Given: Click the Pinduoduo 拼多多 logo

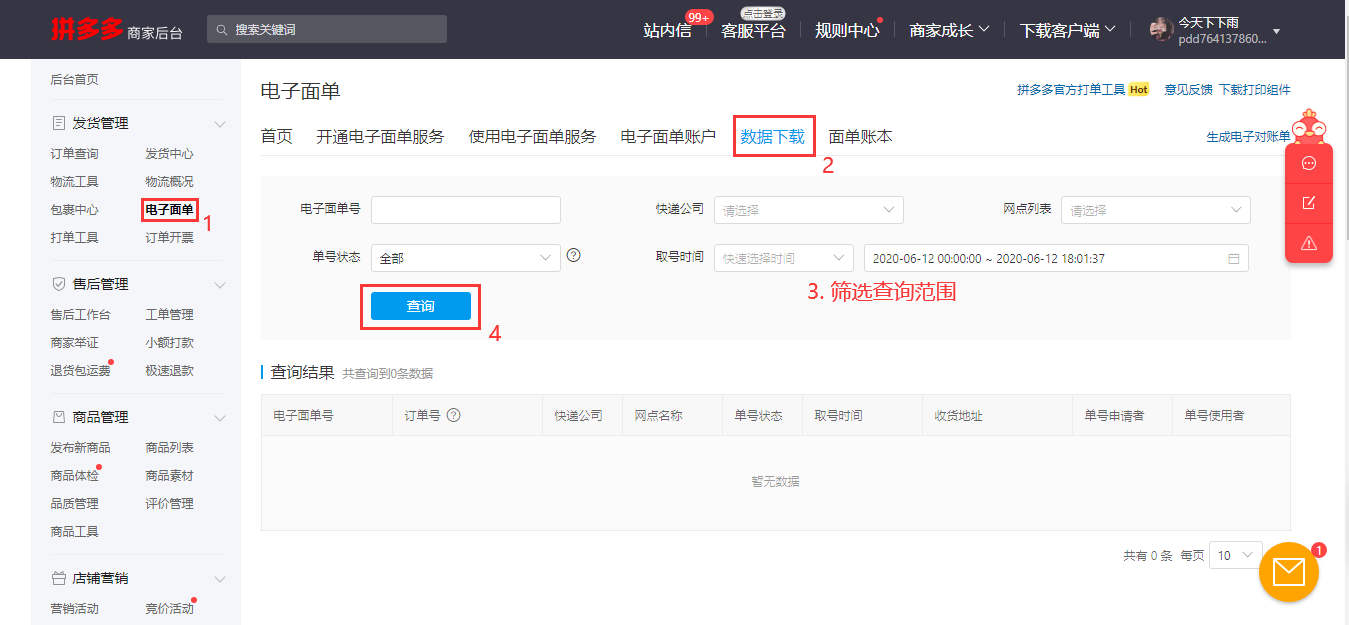Looking at the screenshot, I should [87, 29].
